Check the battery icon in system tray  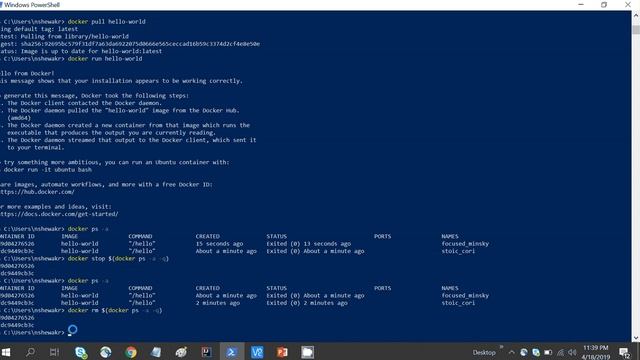pyautogui.click(x=548, y=352)
